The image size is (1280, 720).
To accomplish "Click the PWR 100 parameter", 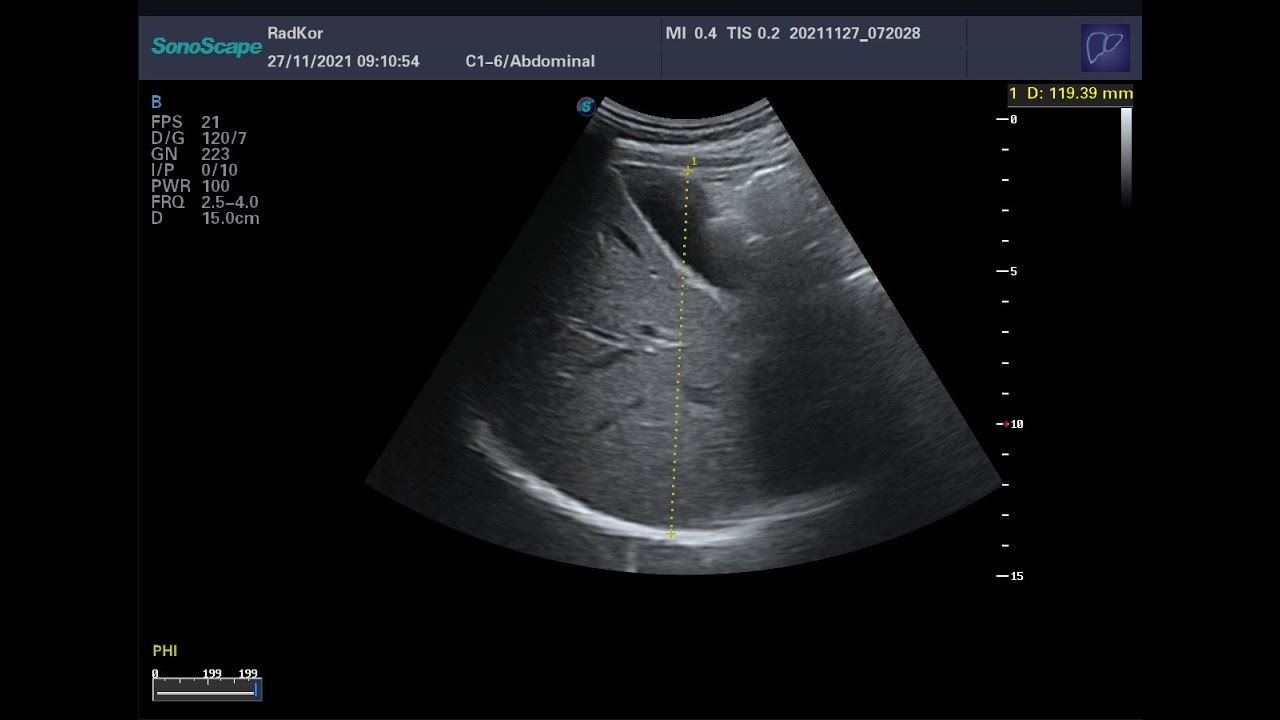I will 190,186.
